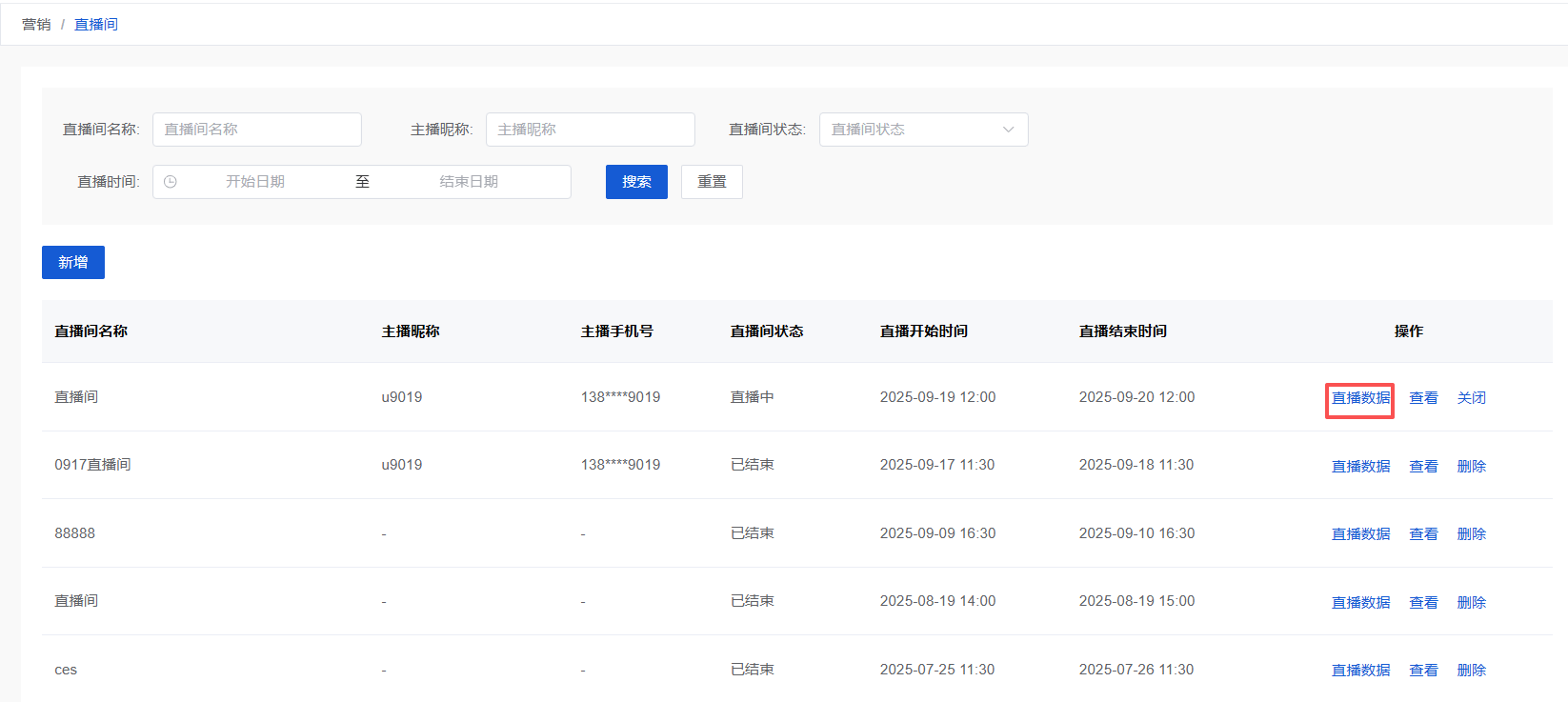The width and height of the screenshot is (1568, 702).
Task: Delete the 0917直播间 row
Action: pos(1471,467)
